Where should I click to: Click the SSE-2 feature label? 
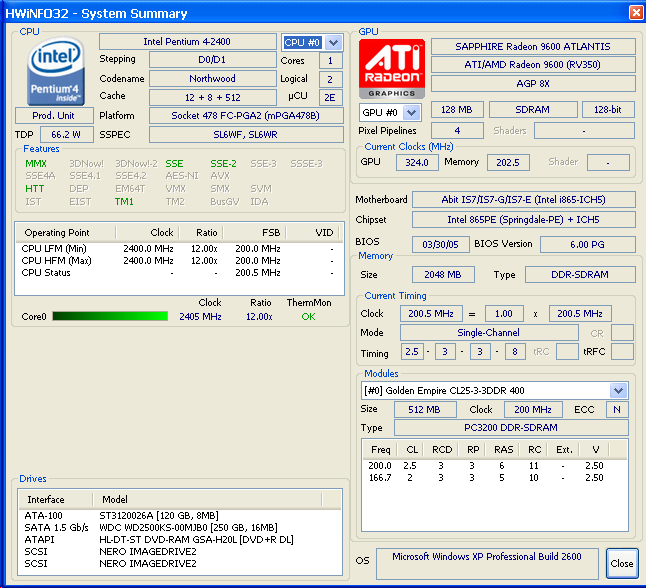pos(224,164)
